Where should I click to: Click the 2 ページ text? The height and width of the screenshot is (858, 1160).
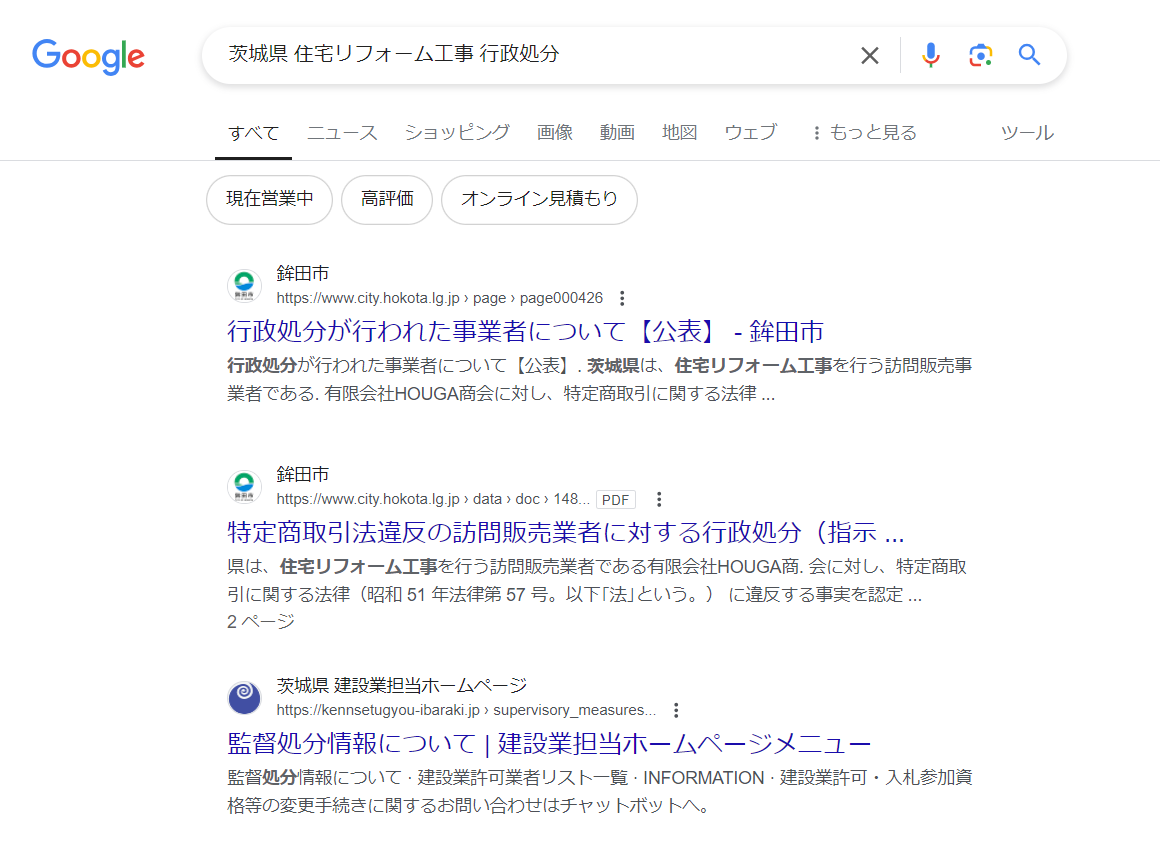point(260,622)
